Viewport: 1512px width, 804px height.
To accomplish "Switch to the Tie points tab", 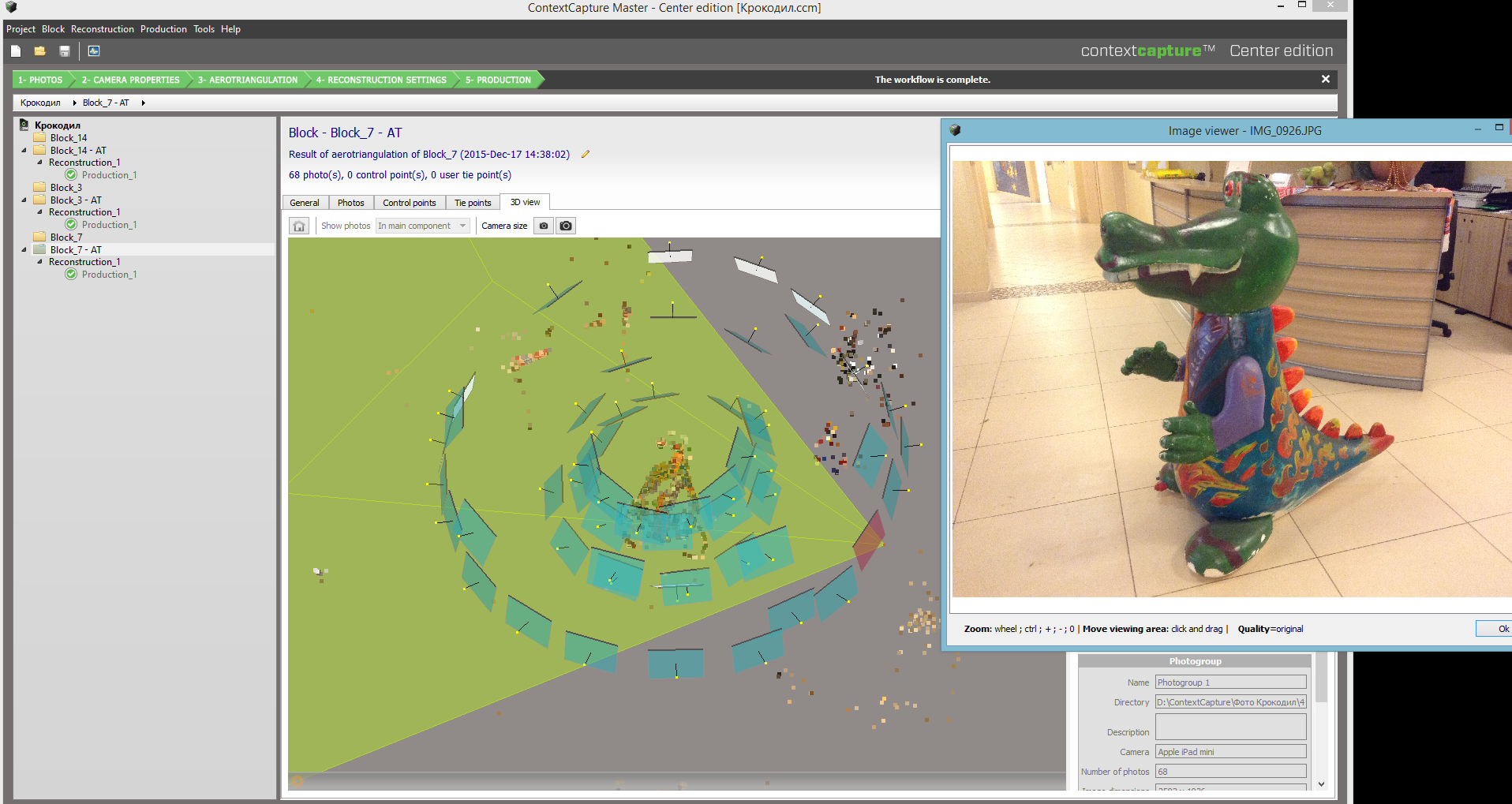I will pos(473,203).
